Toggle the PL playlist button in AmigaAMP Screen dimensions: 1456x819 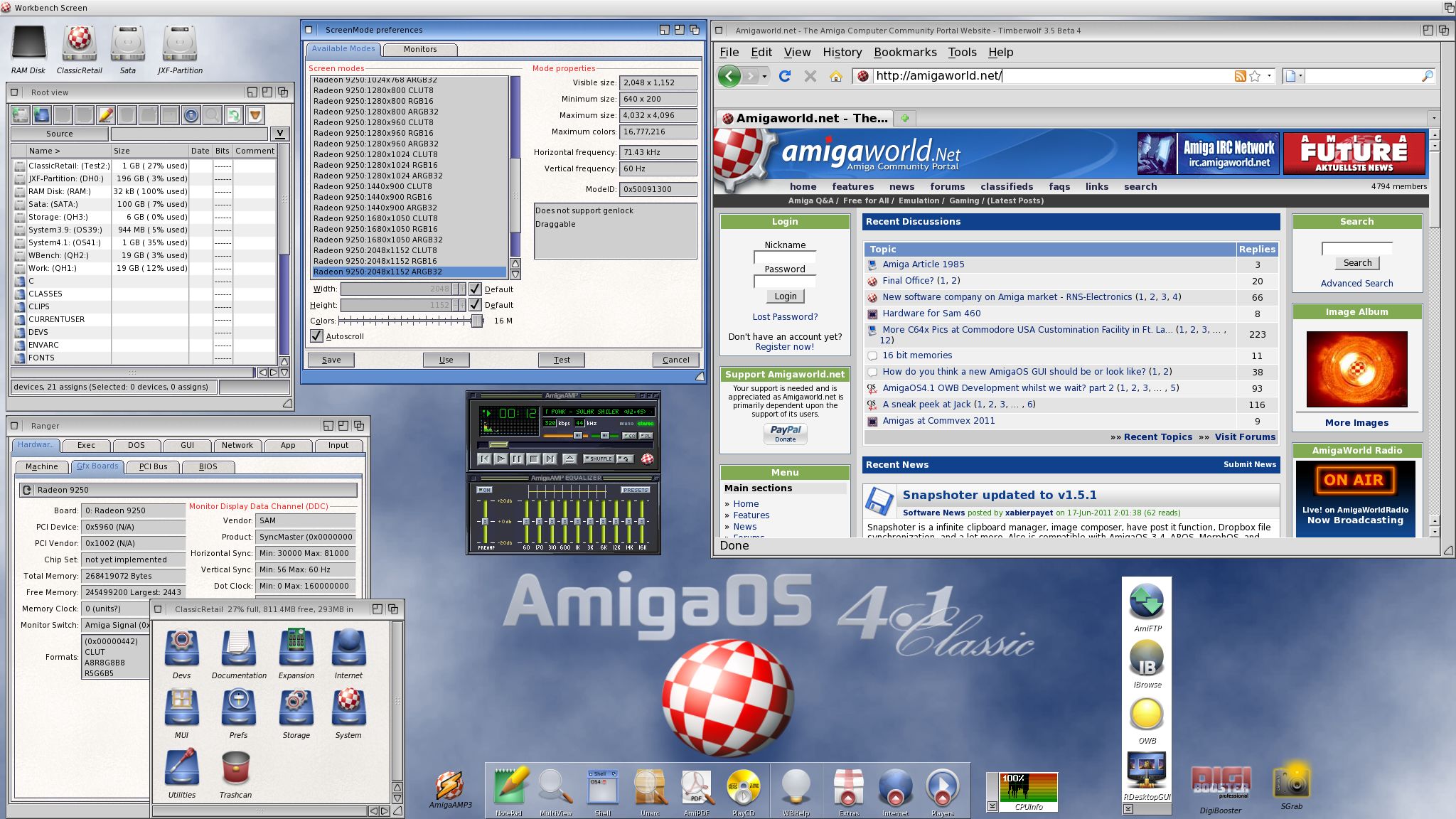[646, 436]
